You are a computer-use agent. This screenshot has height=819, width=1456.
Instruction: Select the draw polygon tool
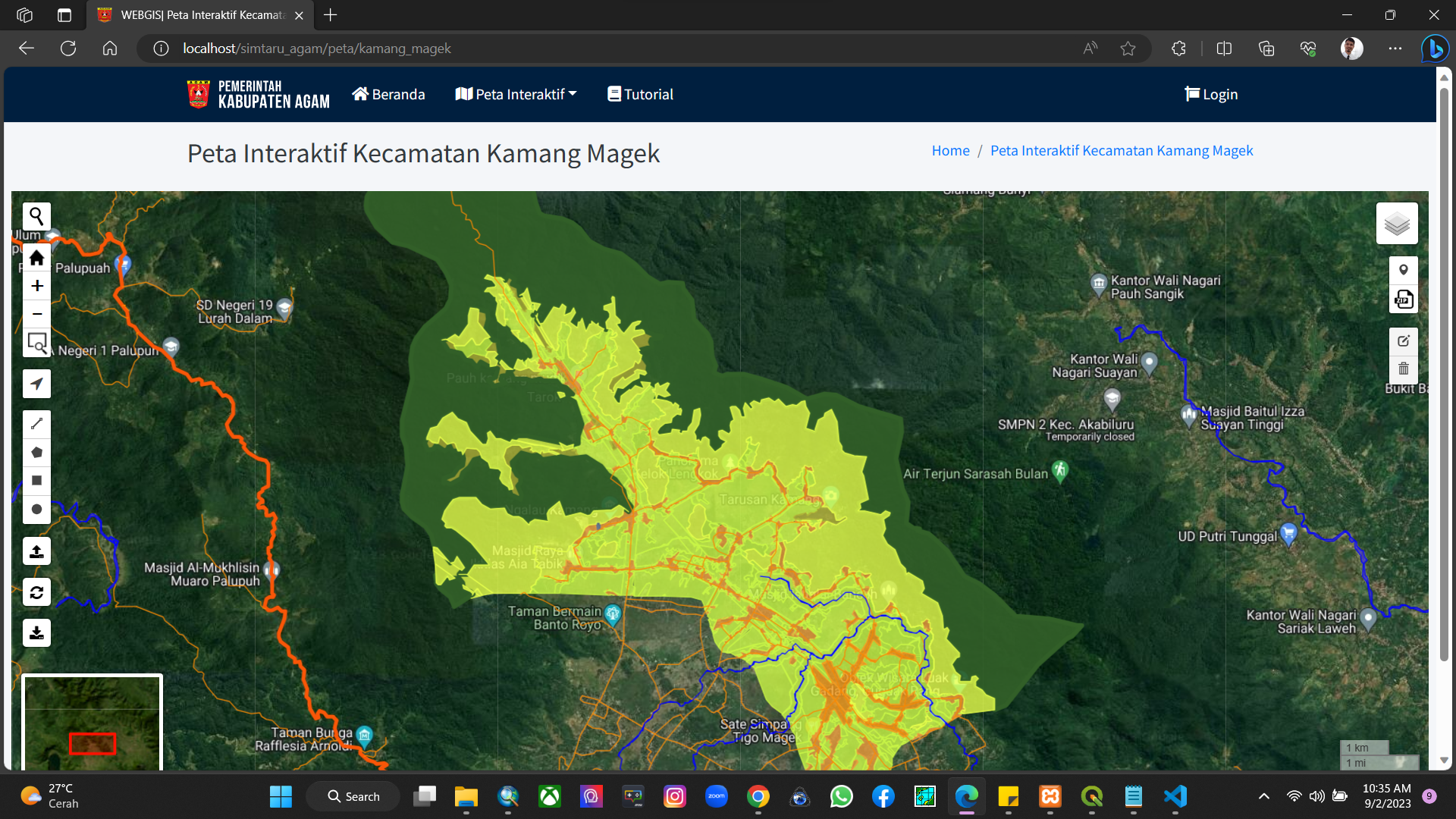pos(36,453)
